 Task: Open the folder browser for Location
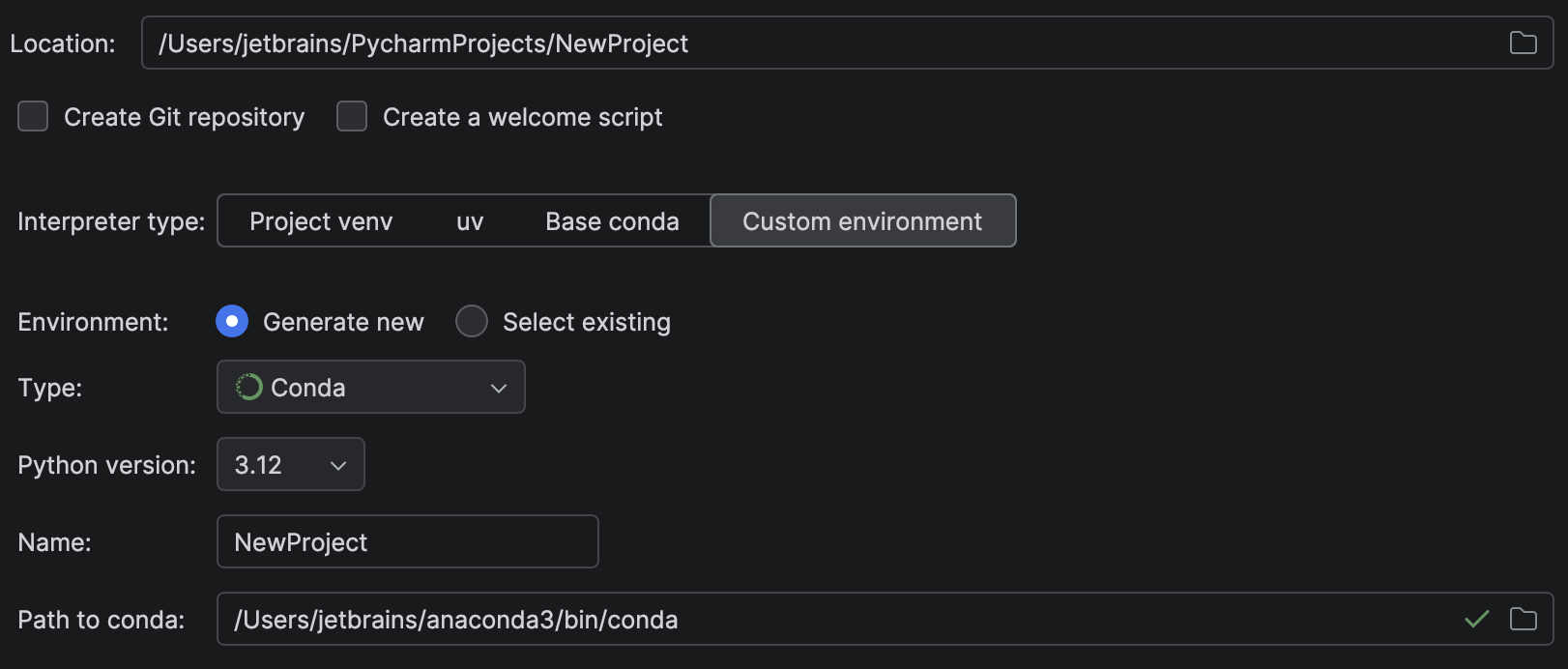coord(1524,43)
